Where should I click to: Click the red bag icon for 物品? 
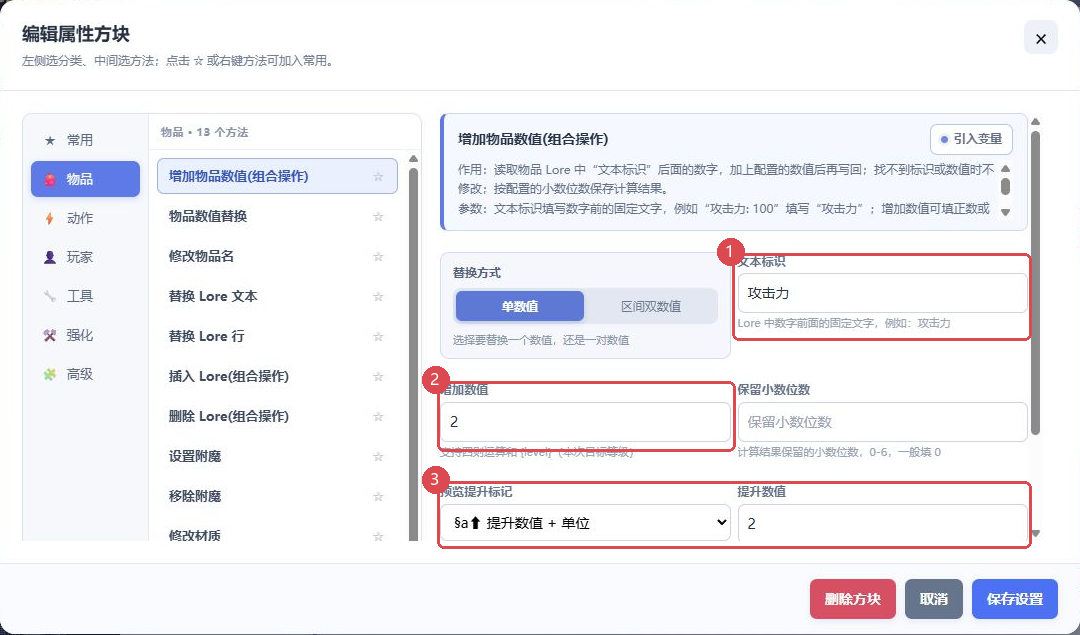pos(50,179)
